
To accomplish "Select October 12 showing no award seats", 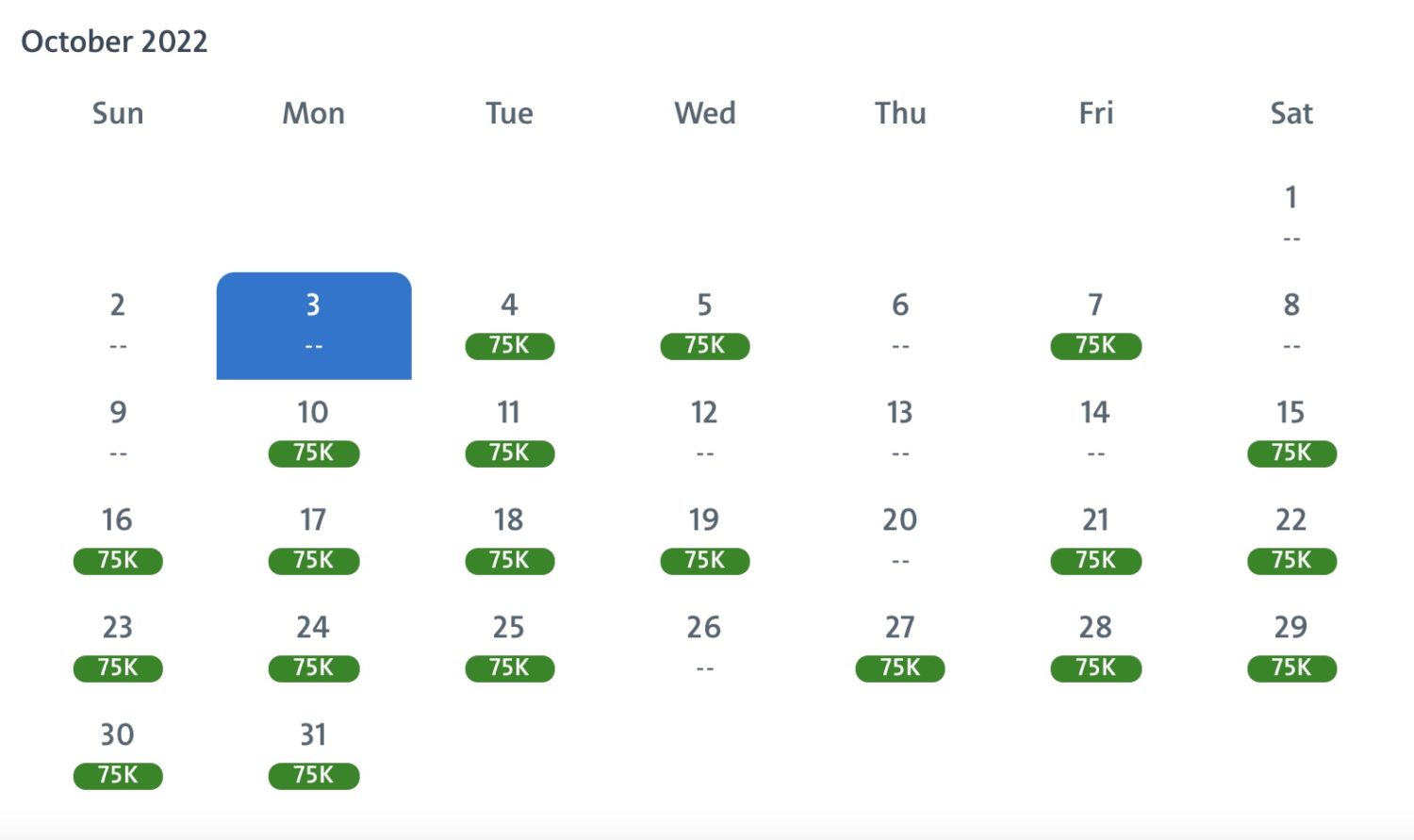I will pyautogui.click(x=704, y=432).
